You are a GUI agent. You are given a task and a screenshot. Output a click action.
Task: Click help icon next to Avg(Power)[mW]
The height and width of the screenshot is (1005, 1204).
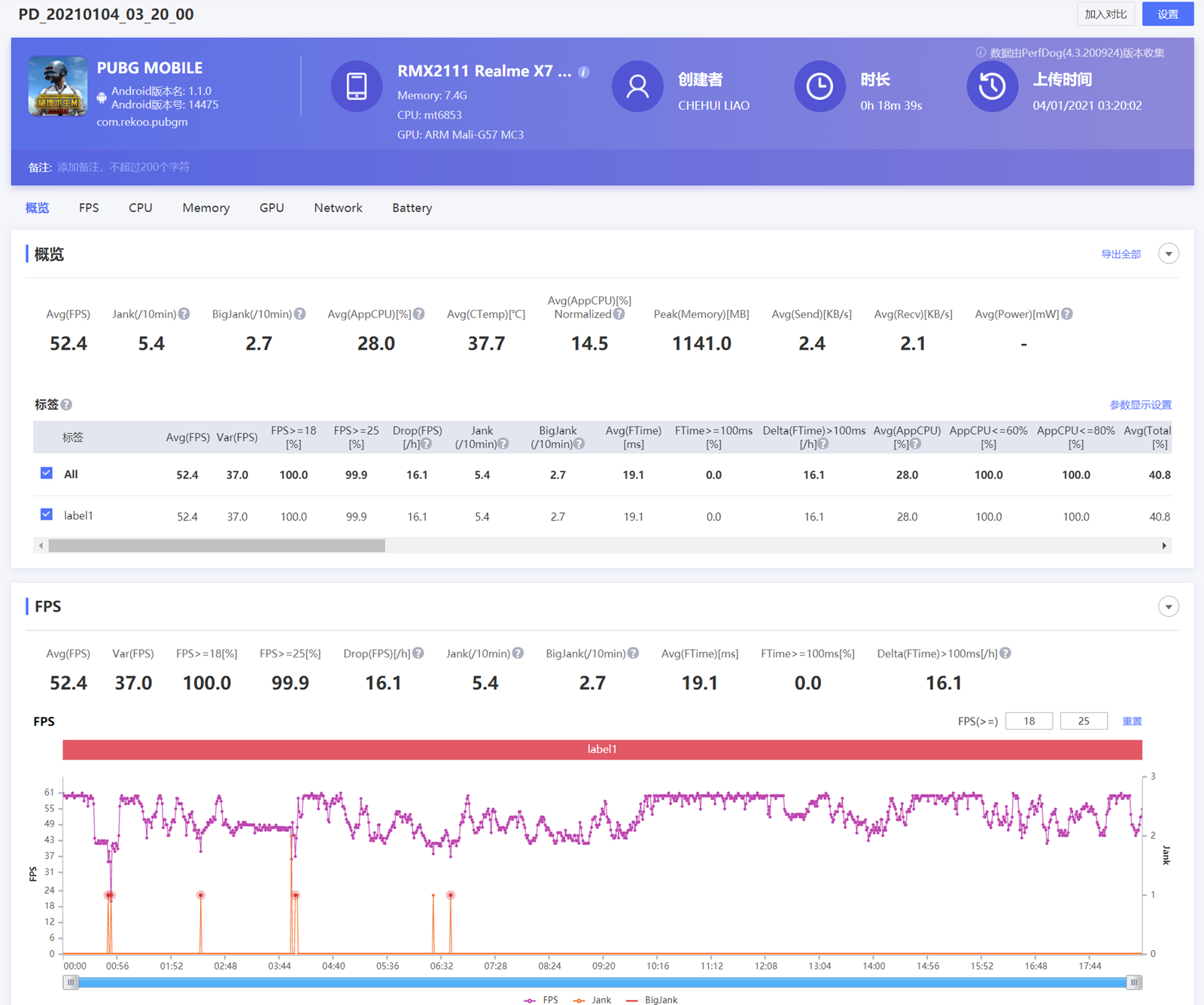tap(1067, 314)
